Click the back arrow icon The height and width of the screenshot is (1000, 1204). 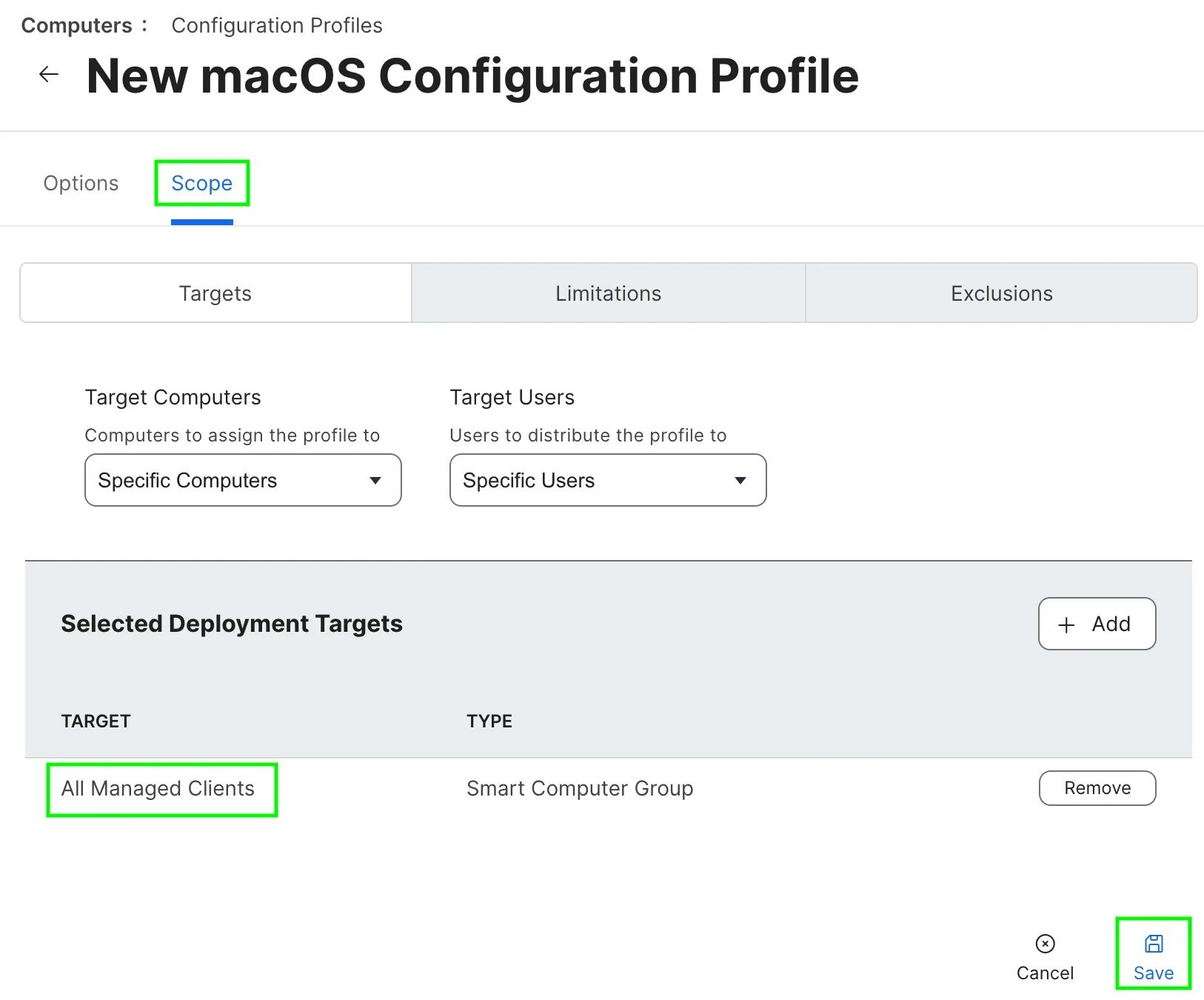tap(49, 74)
